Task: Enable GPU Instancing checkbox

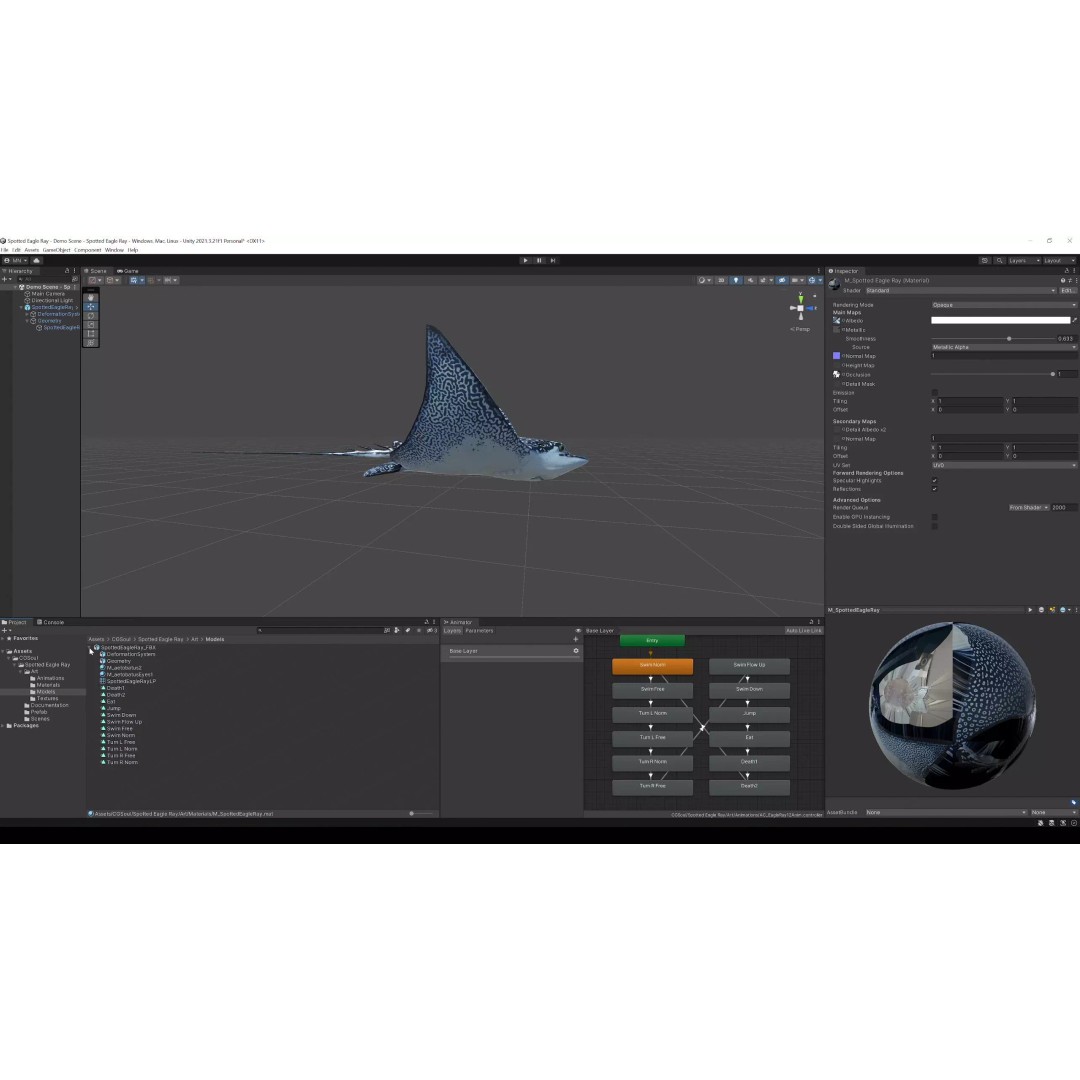Action: 935,517
